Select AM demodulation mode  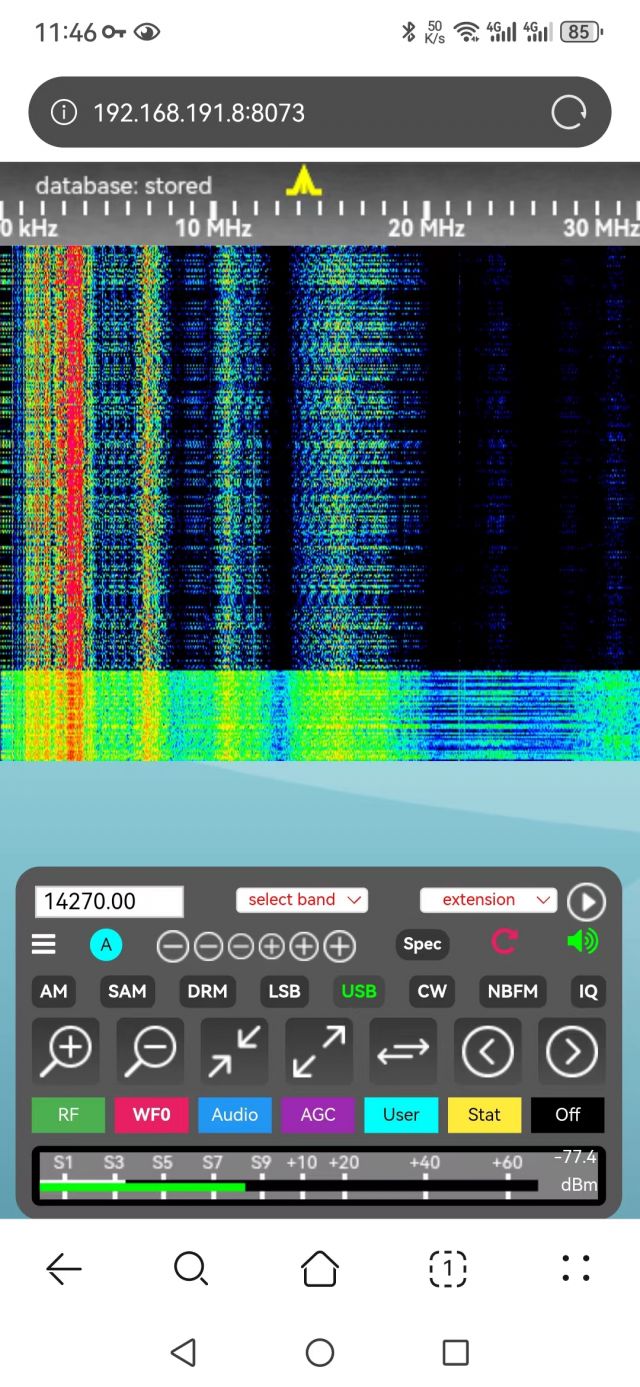pos(54,992)
